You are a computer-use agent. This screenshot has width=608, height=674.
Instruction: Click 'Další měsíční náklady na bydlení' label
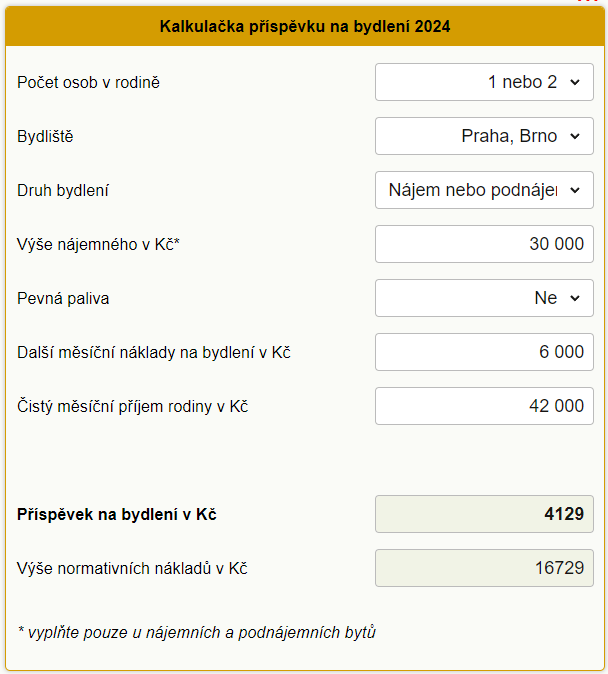tap(153, 352)
